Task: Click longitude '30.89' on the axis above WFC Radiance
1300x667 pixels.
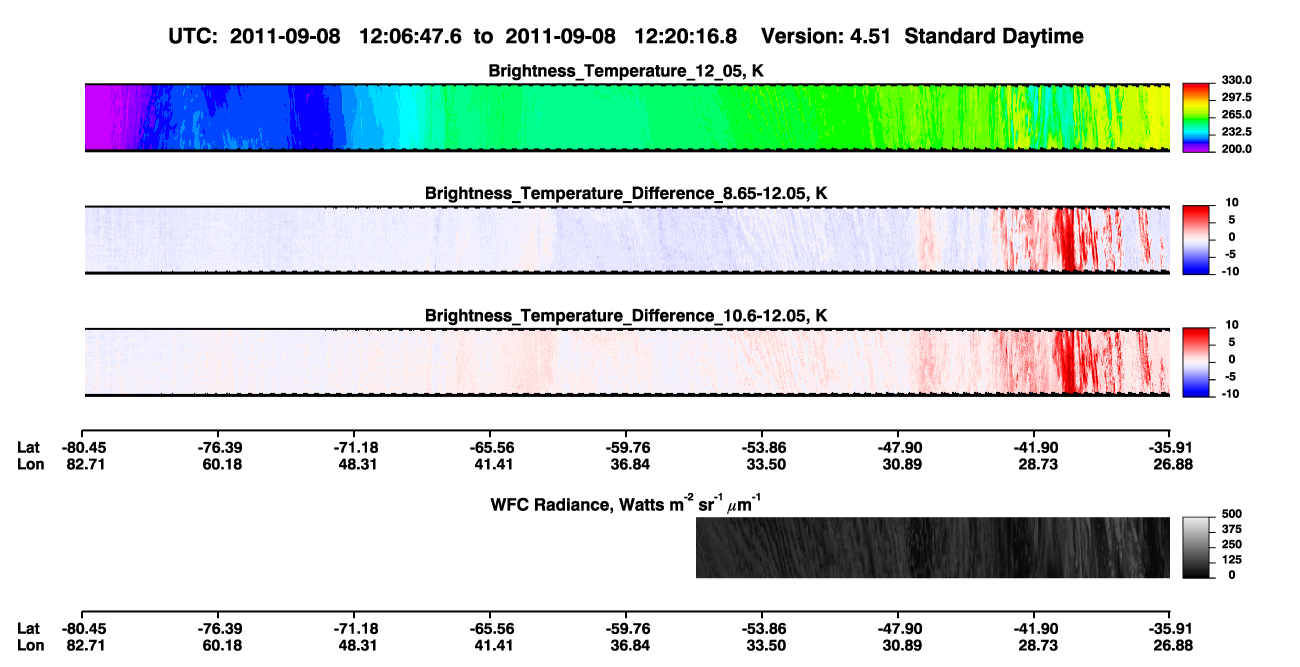Action: tap(901, 464)
